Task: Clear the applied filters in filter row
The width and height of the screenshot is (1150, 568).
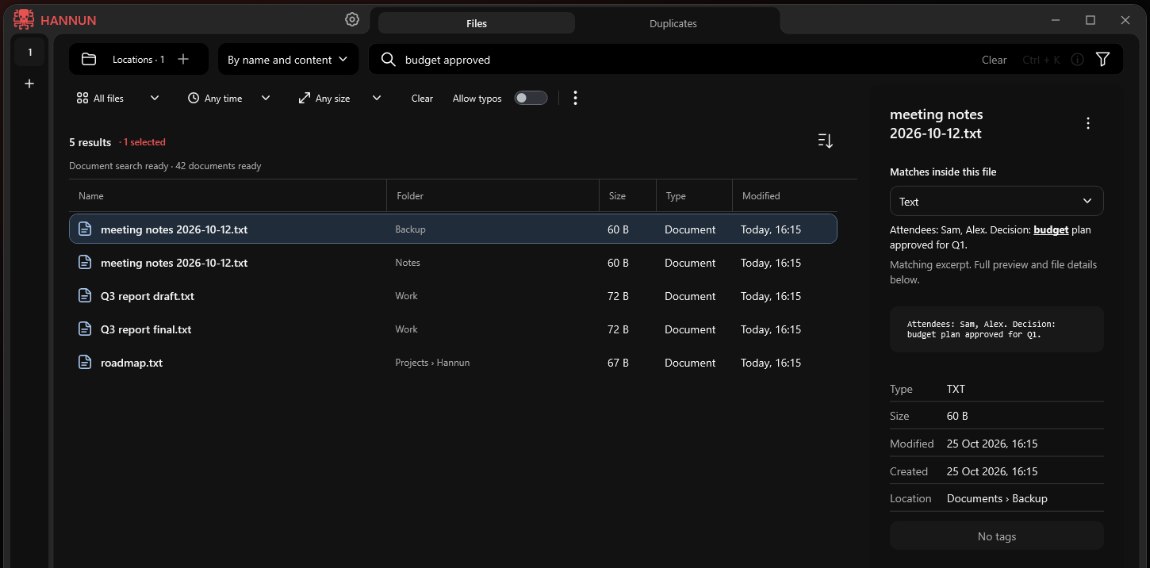Action: [x=422, y=98]
